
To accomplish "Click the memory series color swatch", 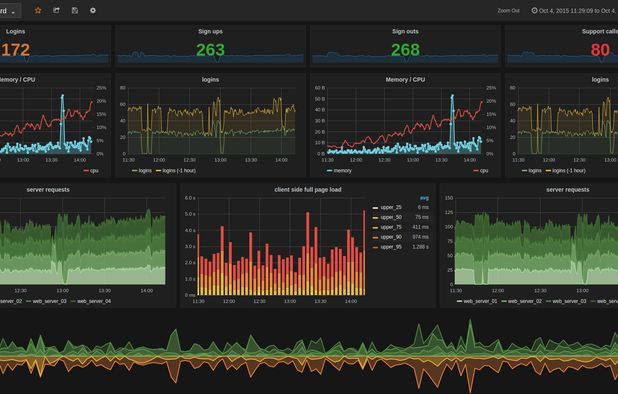I will tap(329, 171).
